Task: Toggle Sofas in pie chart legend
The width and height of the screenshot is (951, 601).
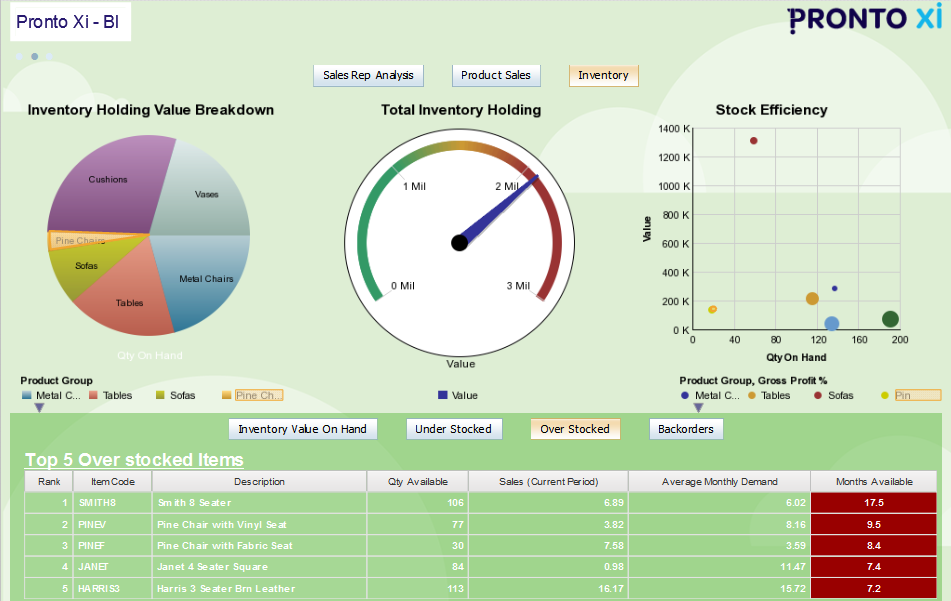Action: pyautogui.click(x=175, y=395)
